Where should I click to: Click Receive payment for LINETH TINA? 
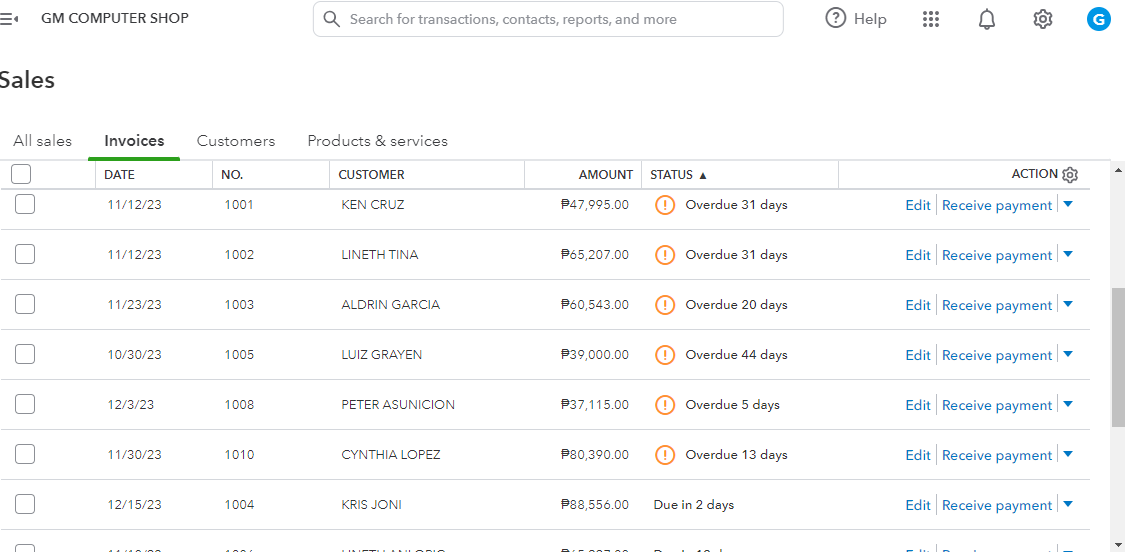tap(997, 255)
